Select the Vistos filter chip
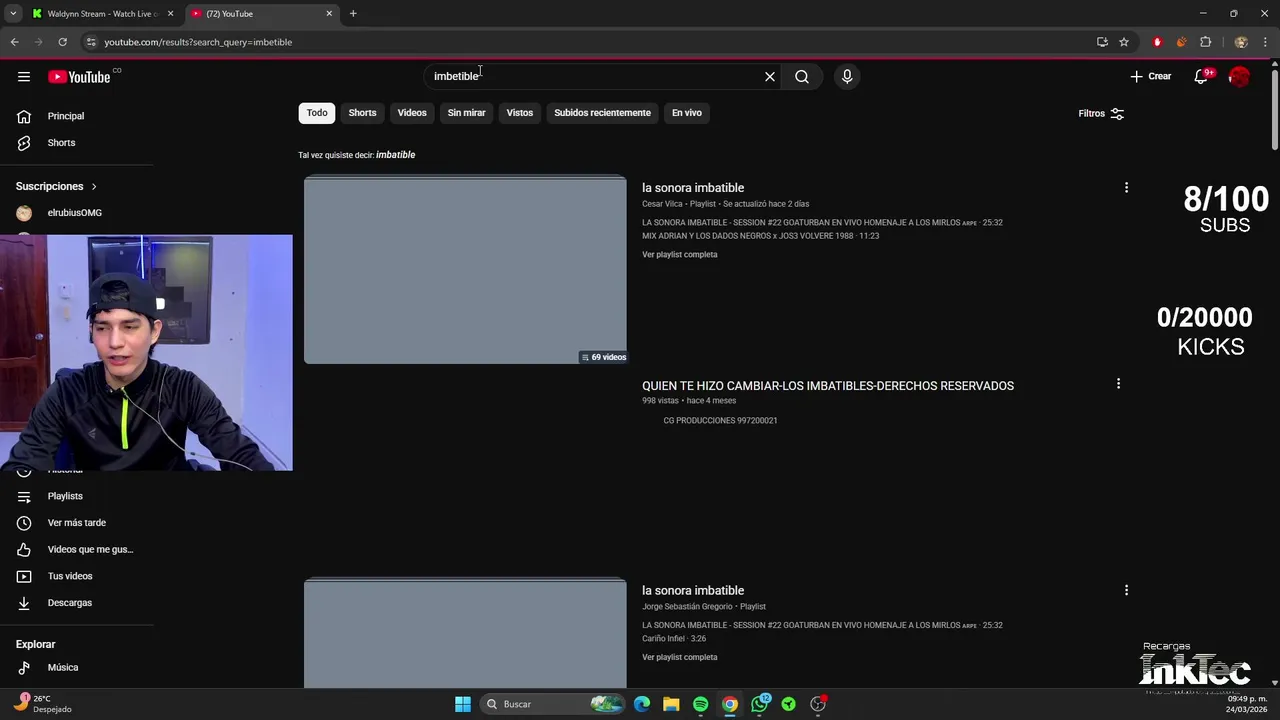This screenshot has width=1280, height=720. click(520, 113)
